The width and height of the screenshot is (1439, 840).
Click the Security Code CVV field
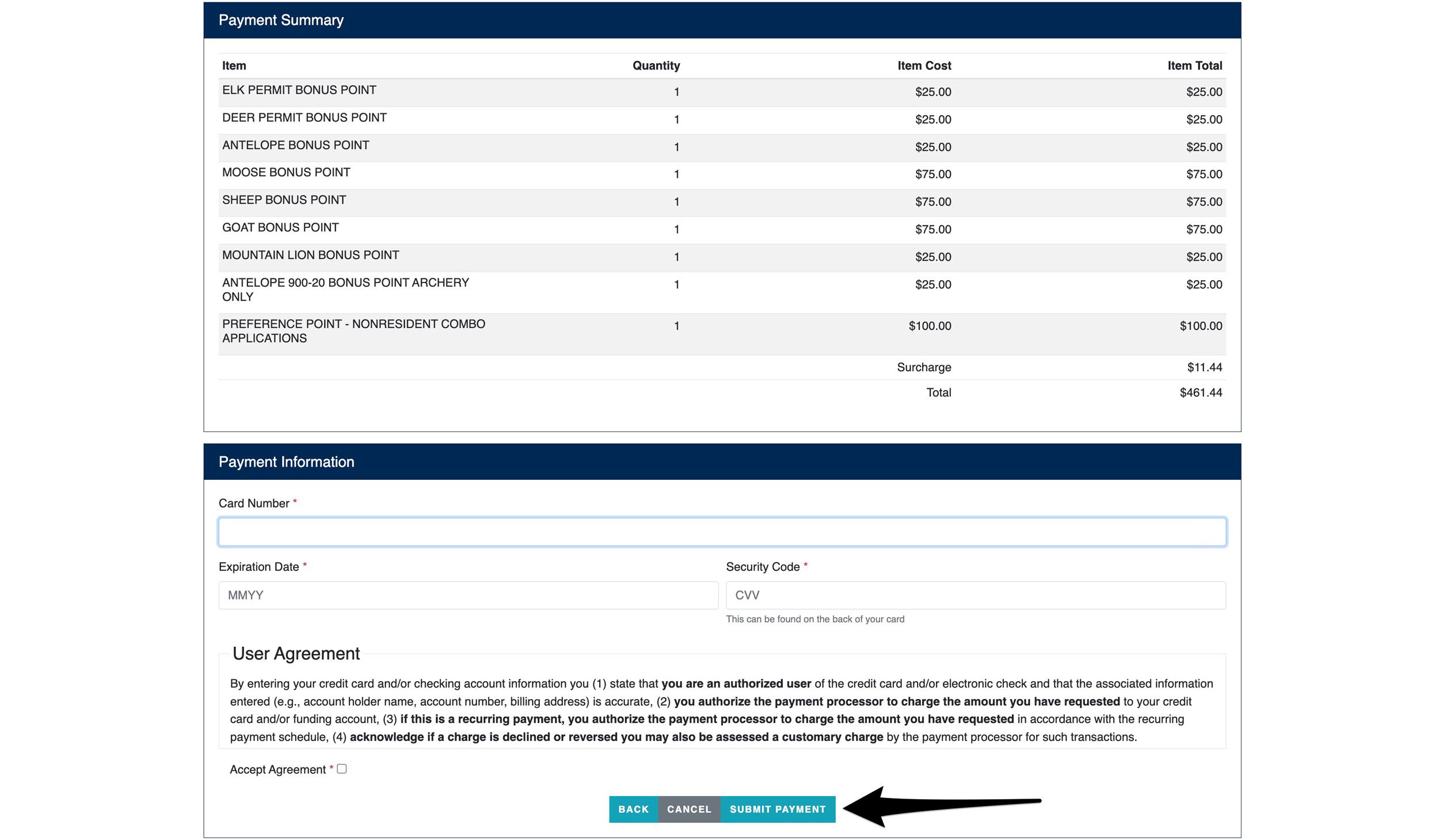click(975, 595)
